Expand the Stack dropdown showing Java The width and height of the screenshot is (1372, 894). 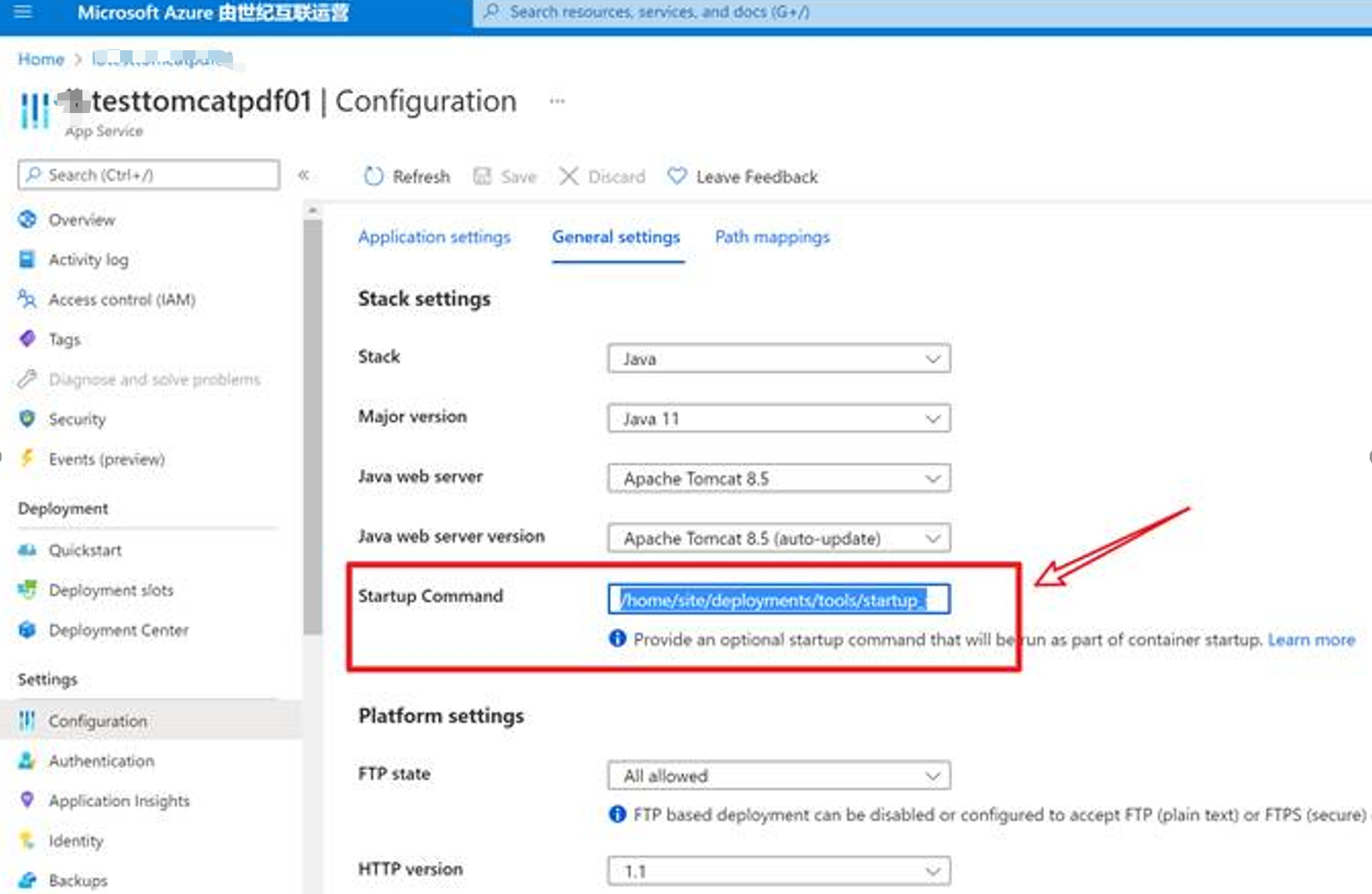779,359
